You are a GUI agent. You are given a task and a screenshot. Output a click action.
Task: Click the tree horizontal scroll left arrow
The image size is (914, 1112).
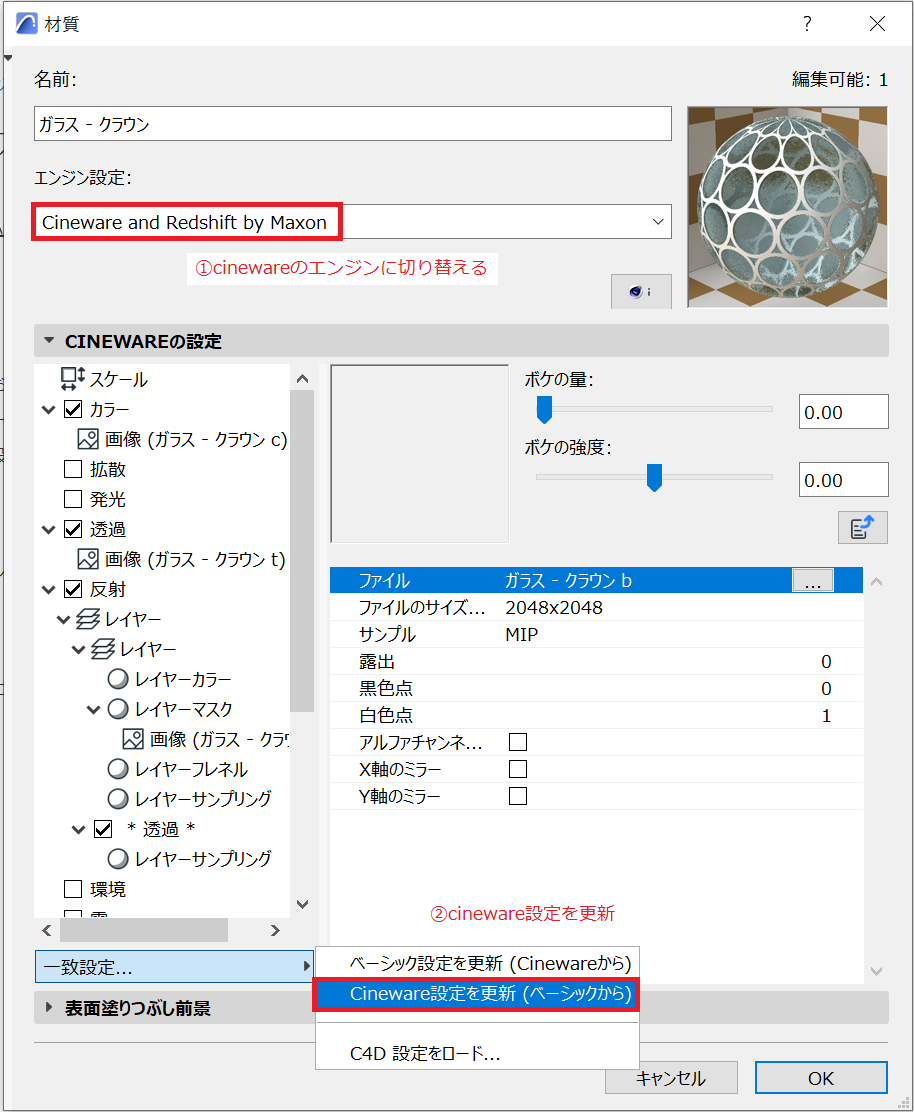click(x=47, y=930)
